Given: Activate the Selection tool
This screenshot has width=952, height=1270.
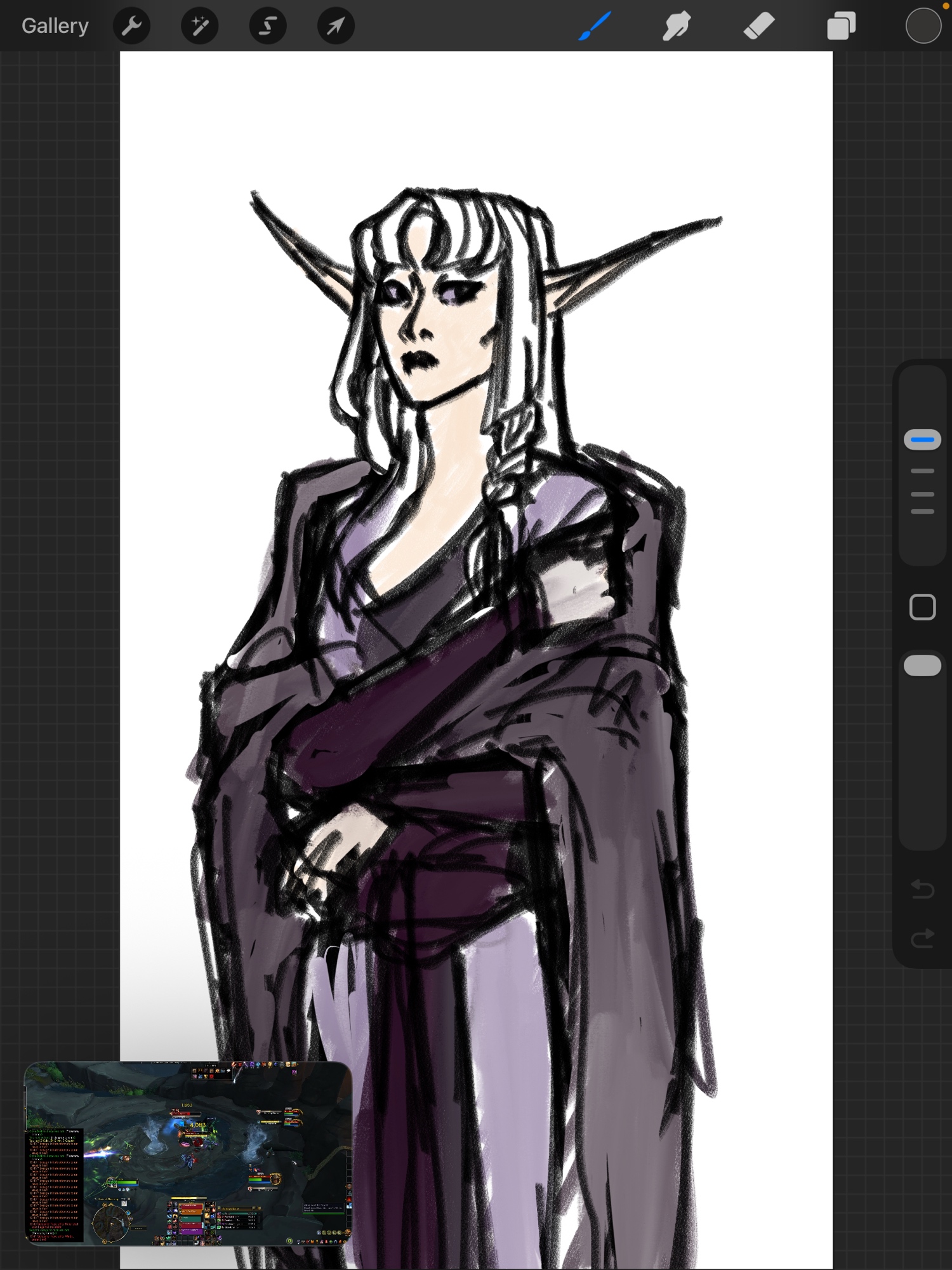Looking at the screenshot, I should tap(267, 26).
